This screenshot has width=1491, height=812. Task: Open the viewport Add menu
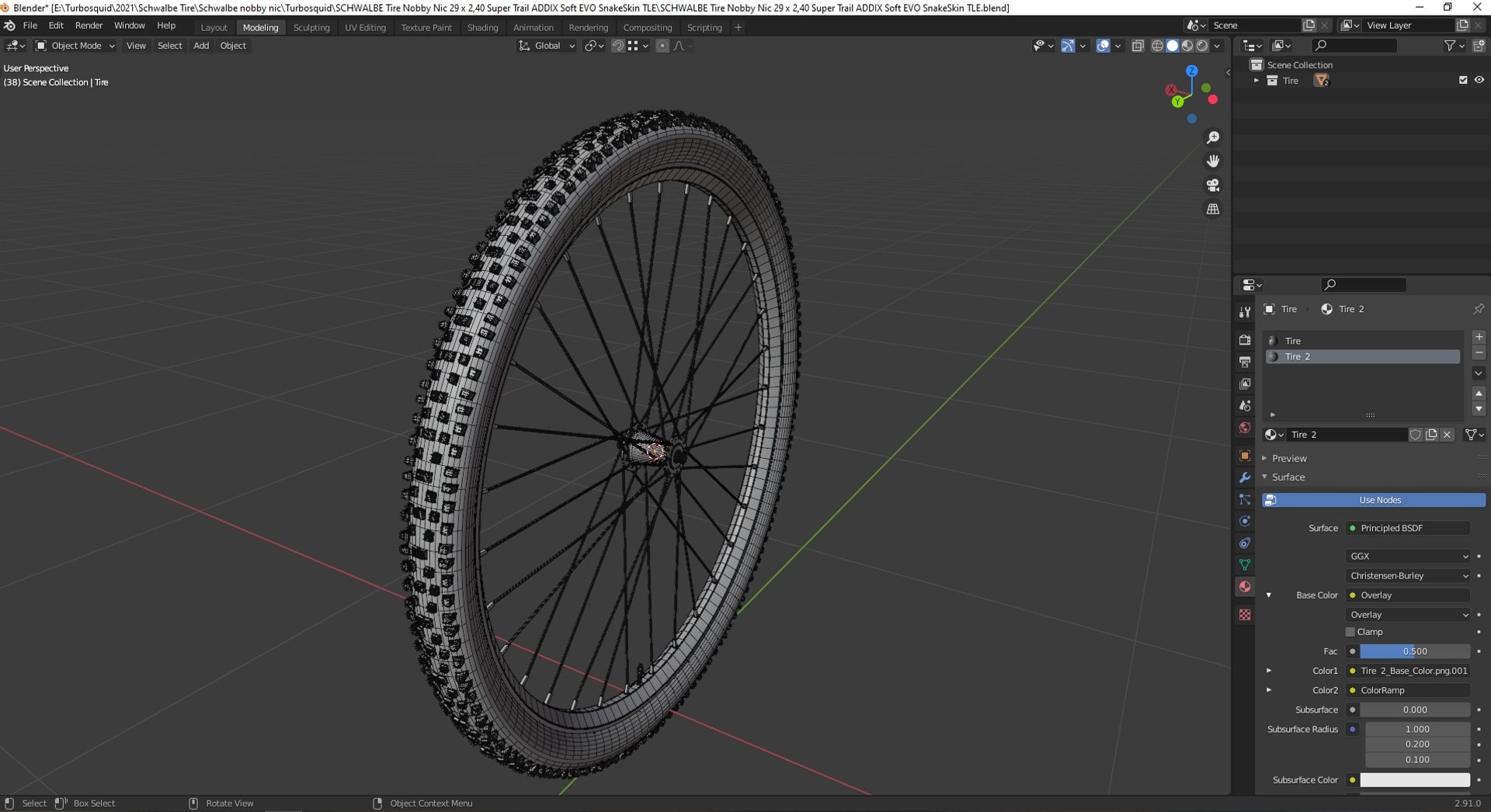point(201,46)
